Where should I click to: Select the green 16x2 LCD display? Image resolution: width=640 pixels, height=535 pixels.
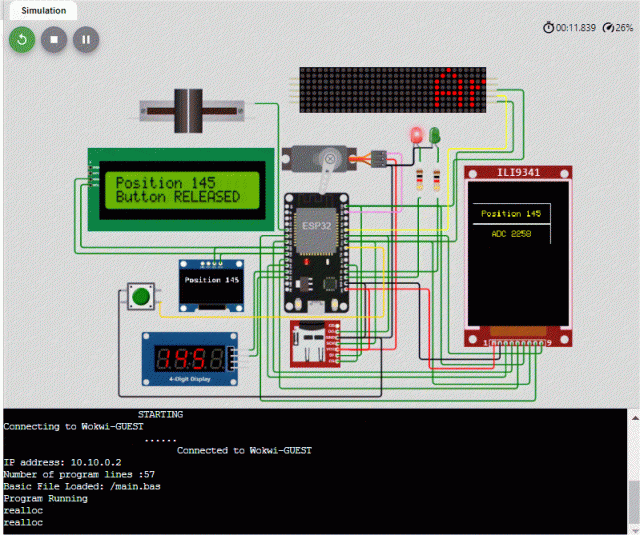178,190
